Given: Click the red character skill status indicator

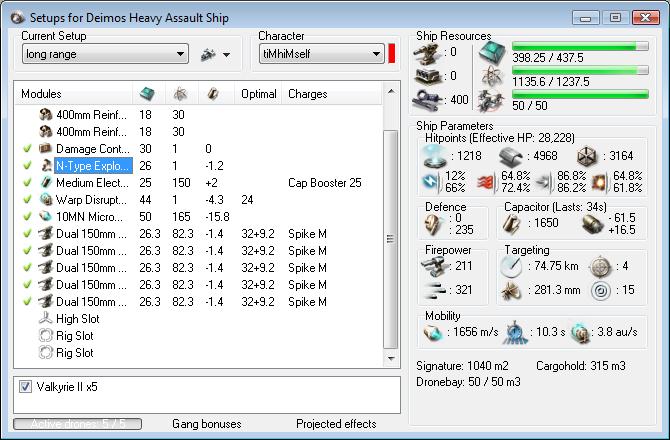Looking at the screenshot, I should tap(391, 54).
